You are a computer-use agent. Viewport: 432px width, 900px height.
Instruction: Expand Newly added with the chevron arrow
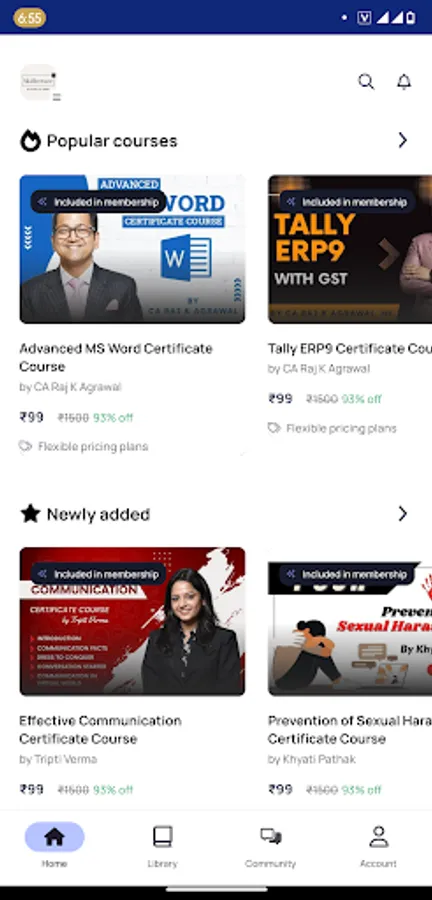403,514
